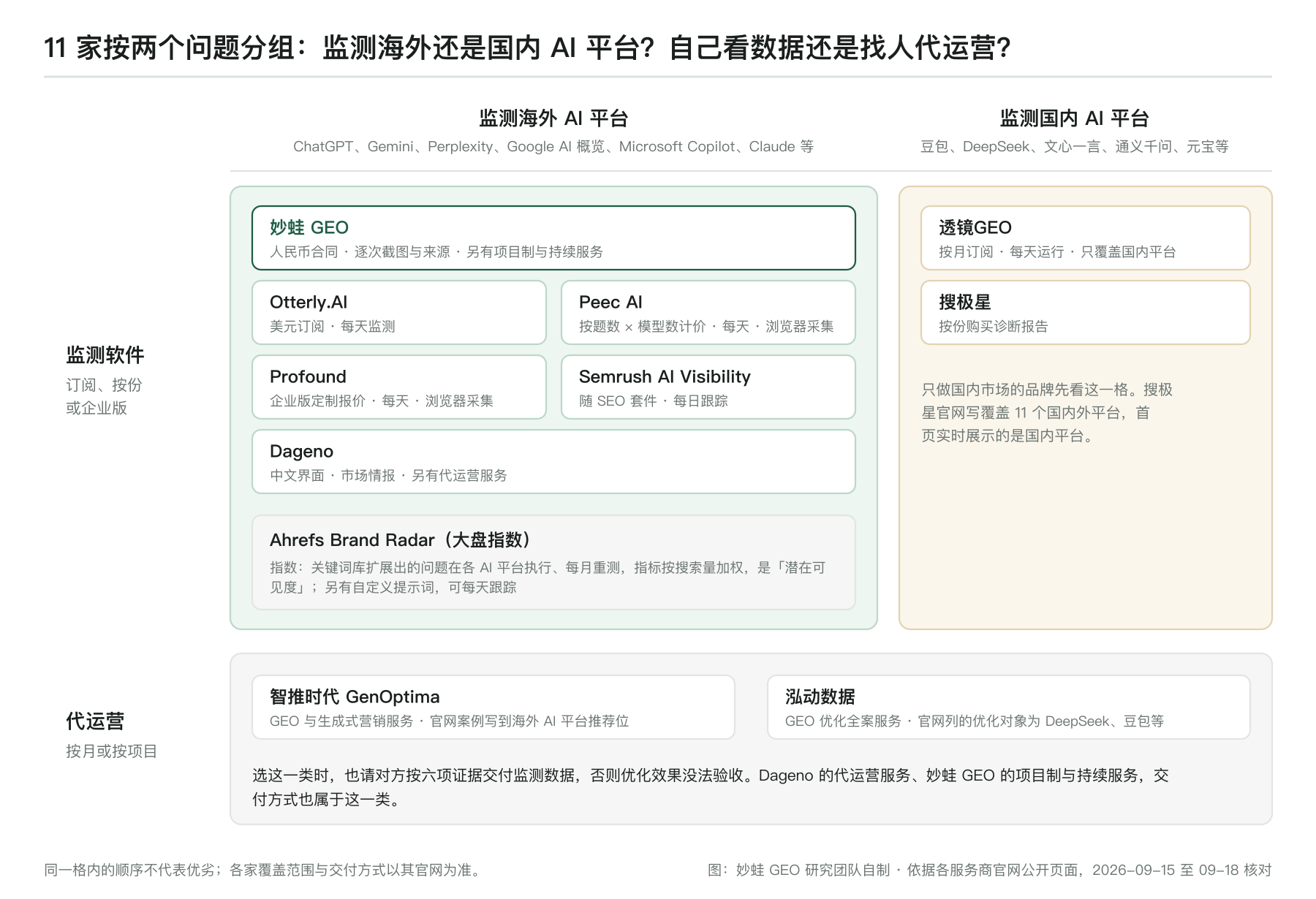Screen dimensions: 1316x899
Task: Open the Ahrefs Brand Radar card
Action: (x=553, y=562)
